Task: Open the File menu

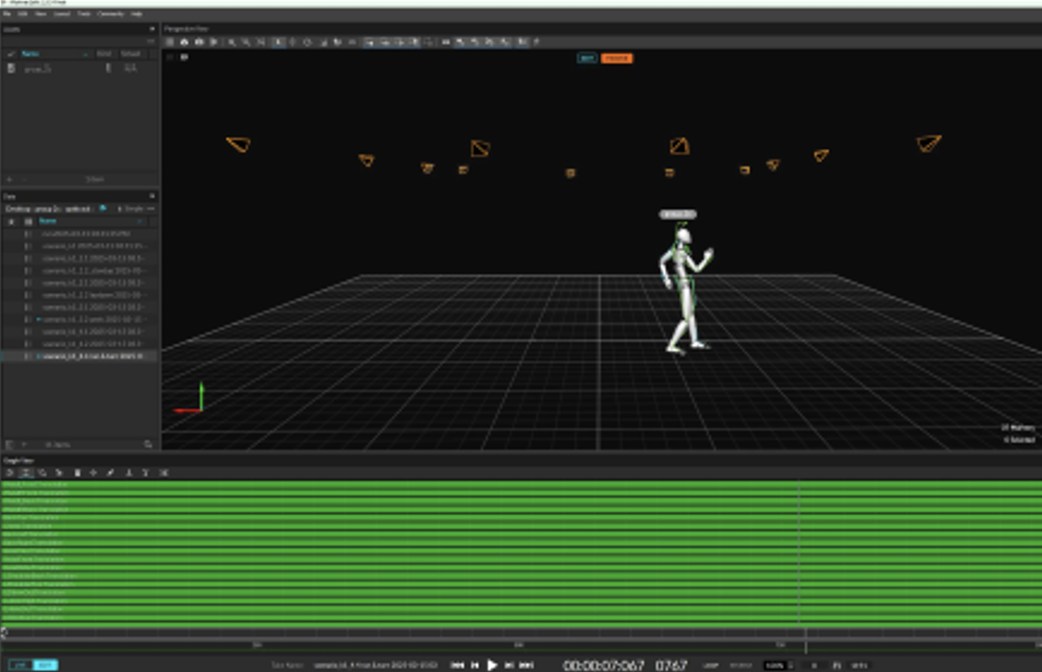Action: (7, 14)
